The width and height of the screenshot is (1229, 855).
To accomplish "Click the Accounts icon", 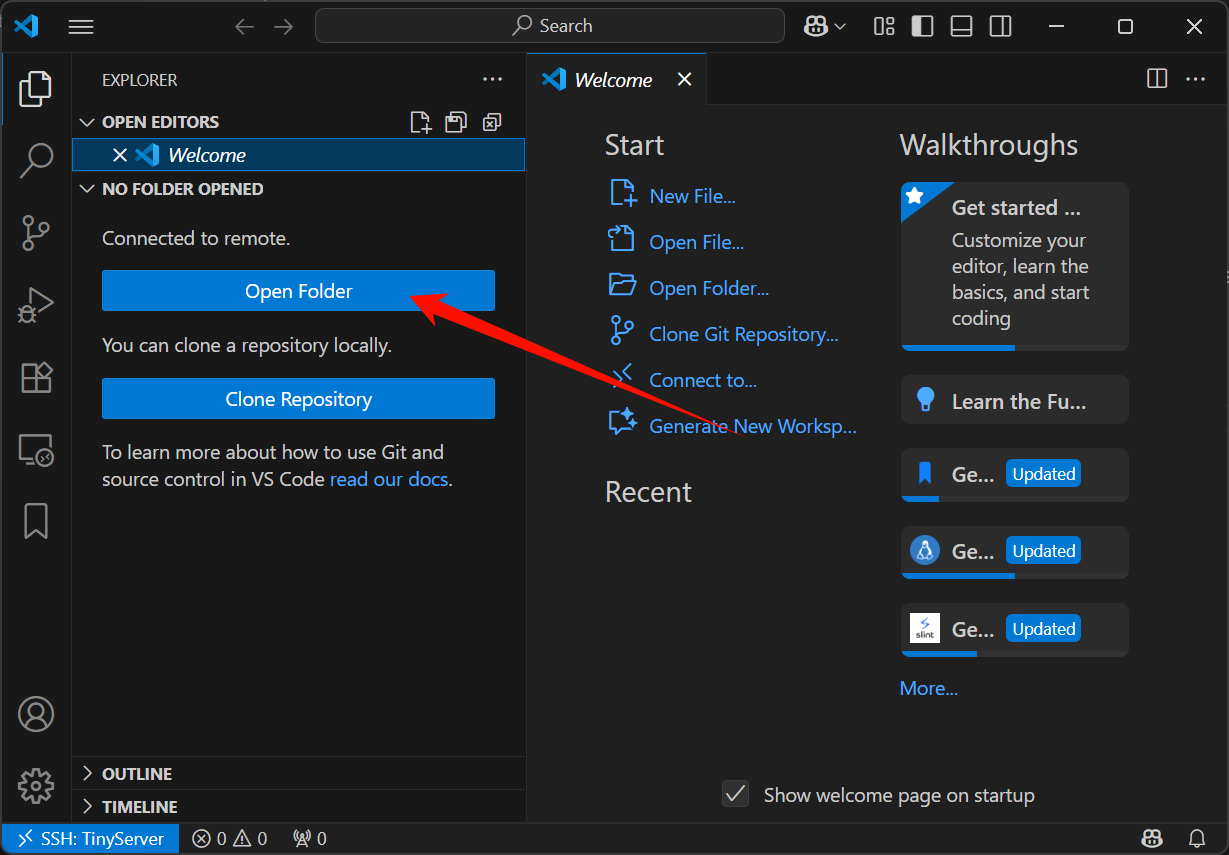I will point(36,714).
